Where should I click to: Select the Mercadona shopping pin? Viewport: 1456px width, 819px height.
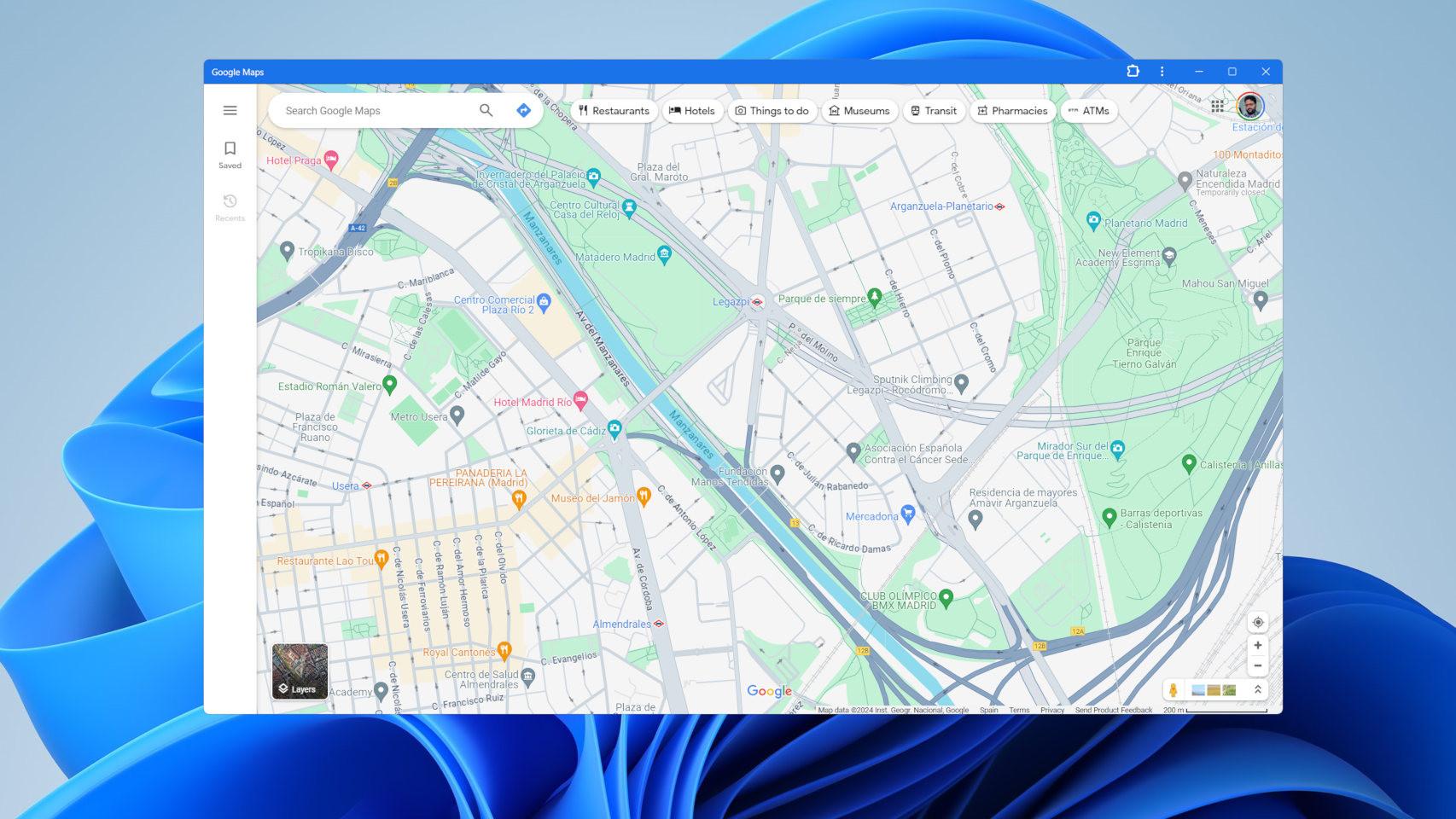pyautogui.click(x=908, y=514)
